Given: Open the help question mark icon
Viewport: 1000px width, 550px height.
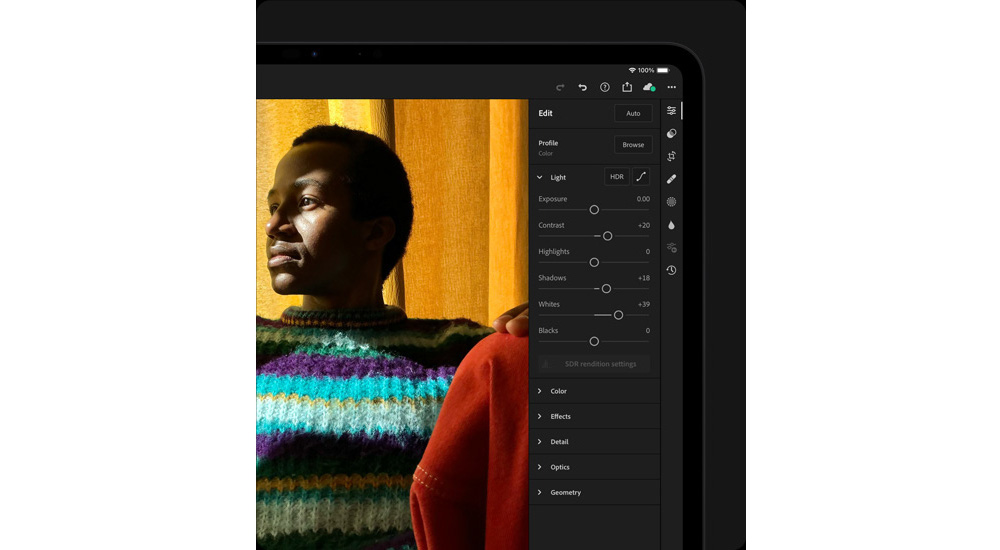Looking at the screenshot, I should [605, 87].
